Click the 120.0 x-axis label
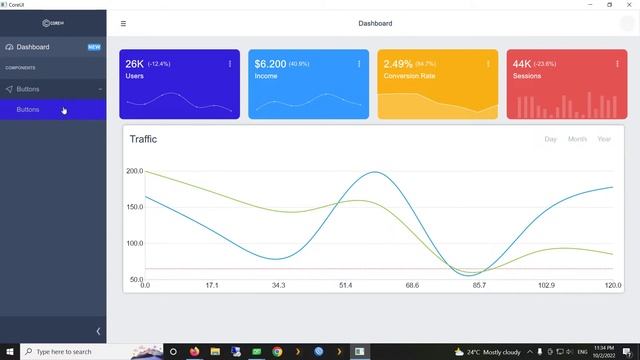 [x=613, y=285]
